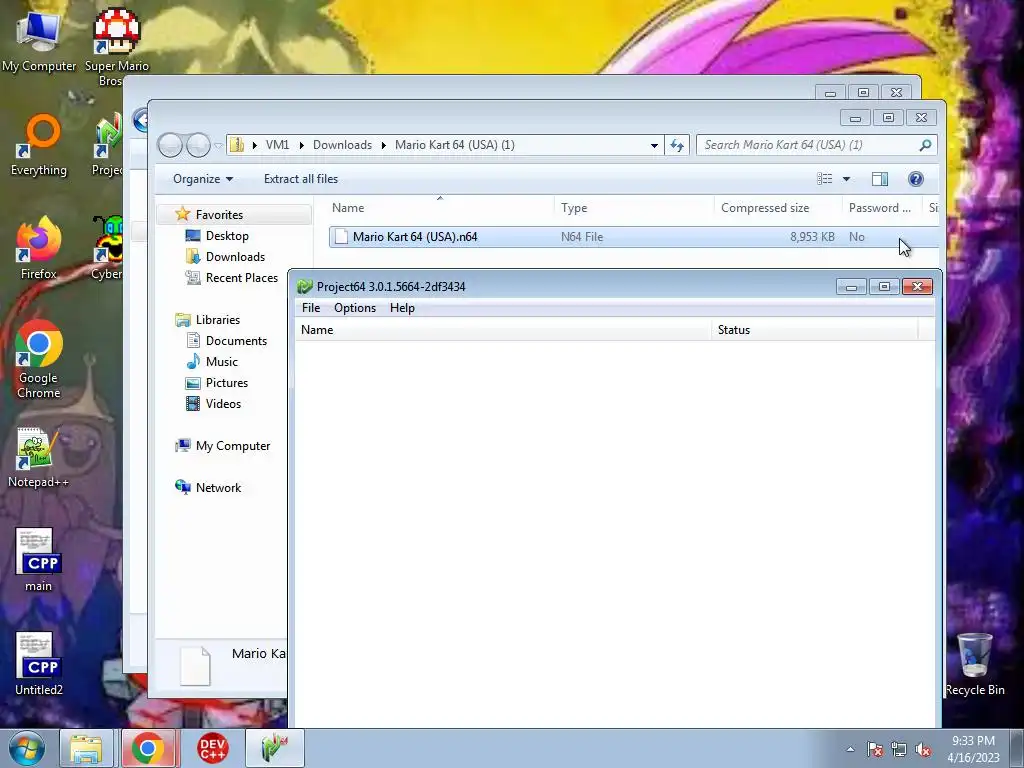Click Windows Explorer in the taskbar

click(x=86, y=748)
